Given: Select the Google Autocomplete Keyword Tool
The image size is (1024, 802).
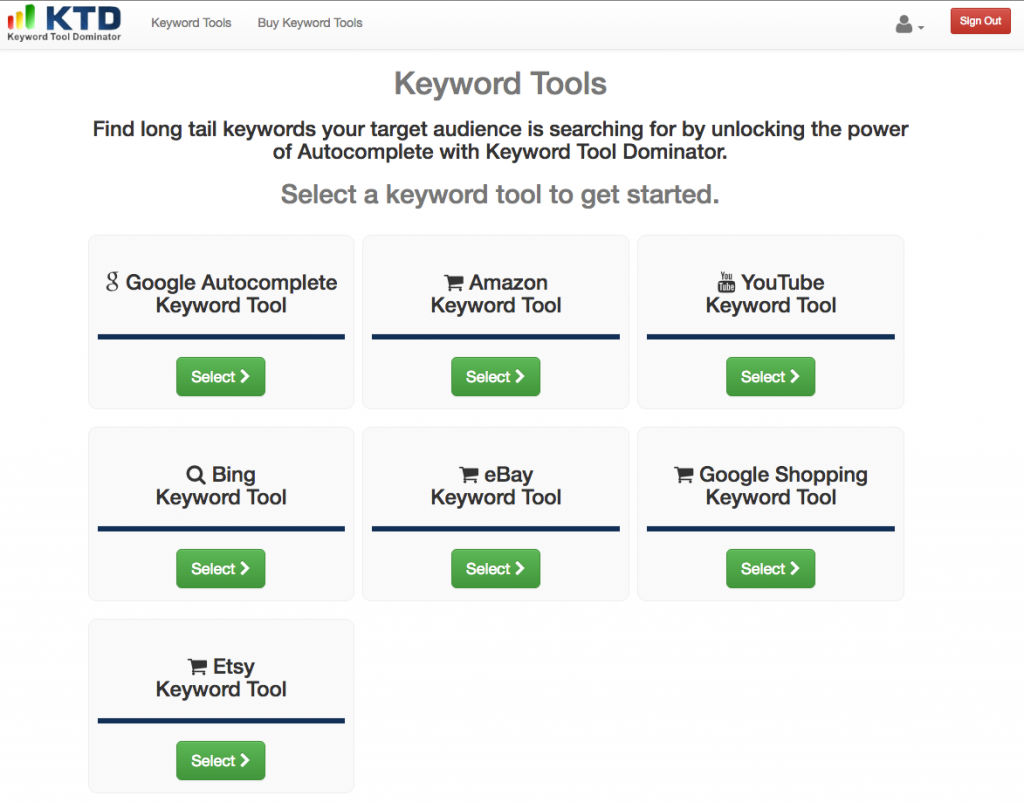Looking at the screenshot, I should point(221,377).
